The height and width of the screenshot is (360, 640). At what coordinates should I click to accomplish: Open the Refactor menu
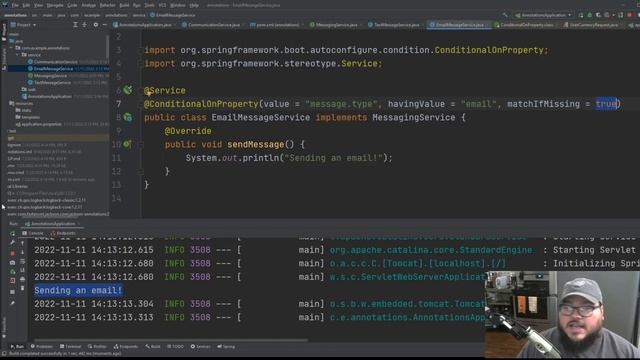click(107, 5)
